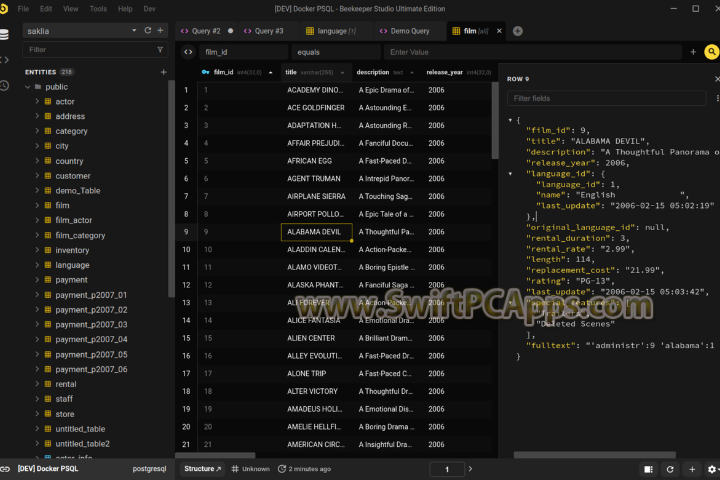Viewport: 720px width, 480px height.
Task: Expand the address table node
Action: [x=37, y=116]
